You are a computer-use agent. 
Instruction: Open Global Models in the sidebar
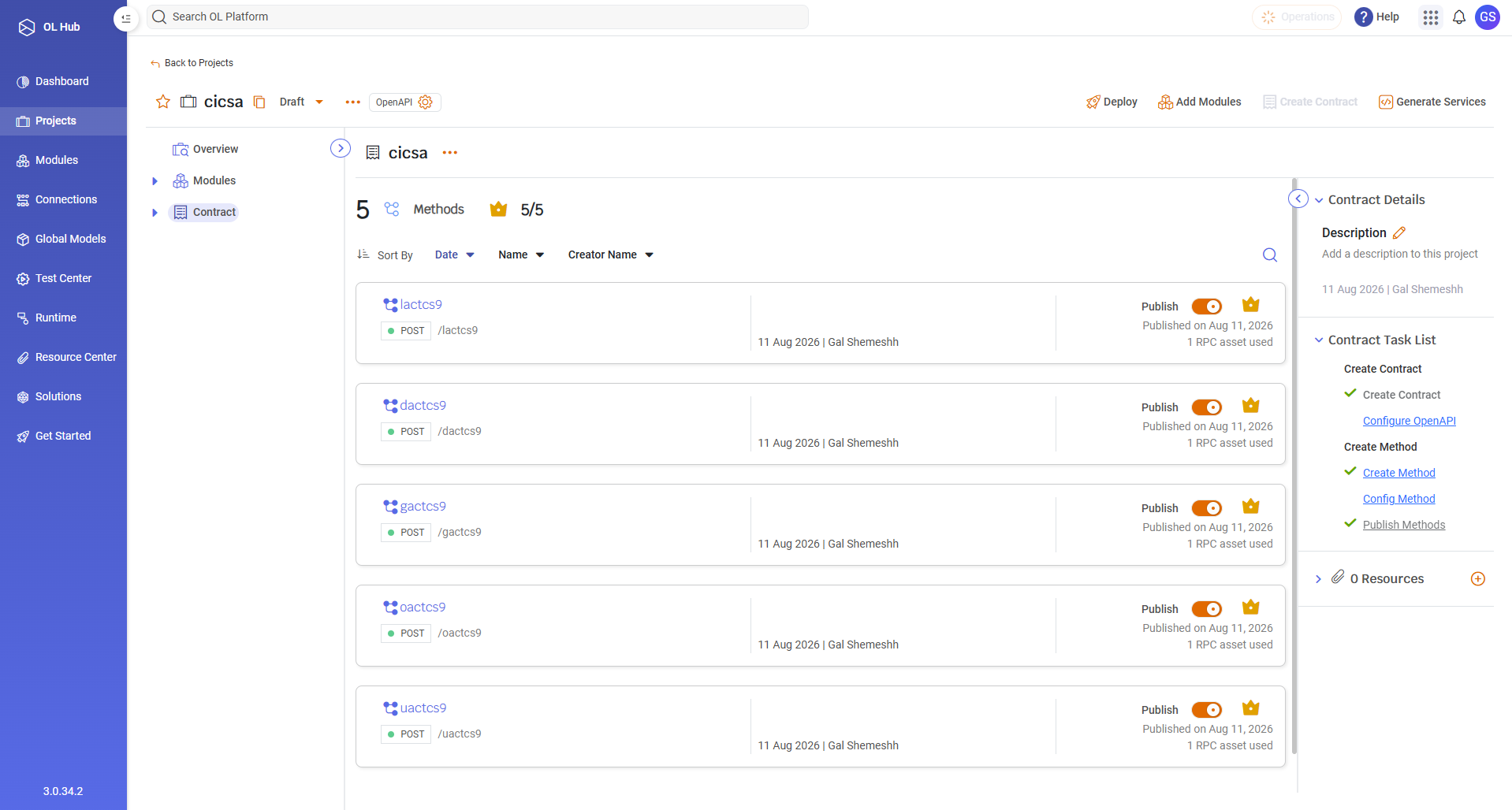coord(63,239)
